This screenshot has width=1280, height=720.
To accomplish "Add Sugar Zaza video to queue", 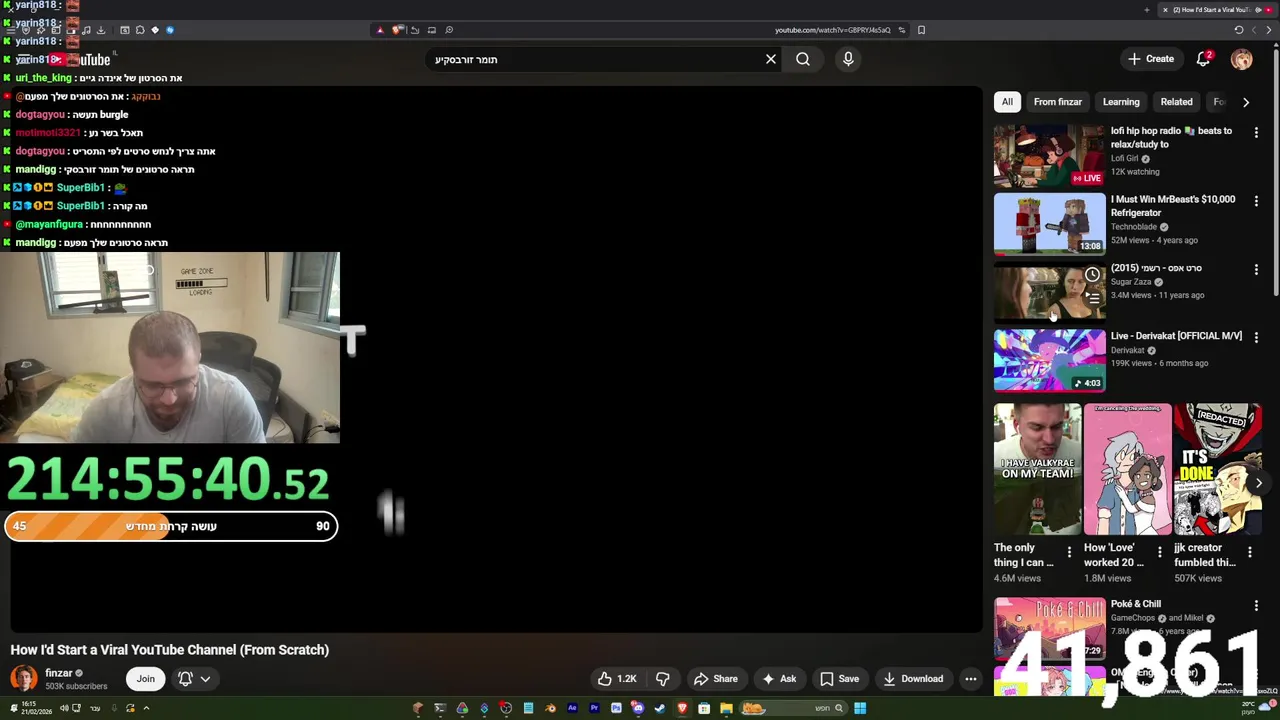I will 1092,297.
